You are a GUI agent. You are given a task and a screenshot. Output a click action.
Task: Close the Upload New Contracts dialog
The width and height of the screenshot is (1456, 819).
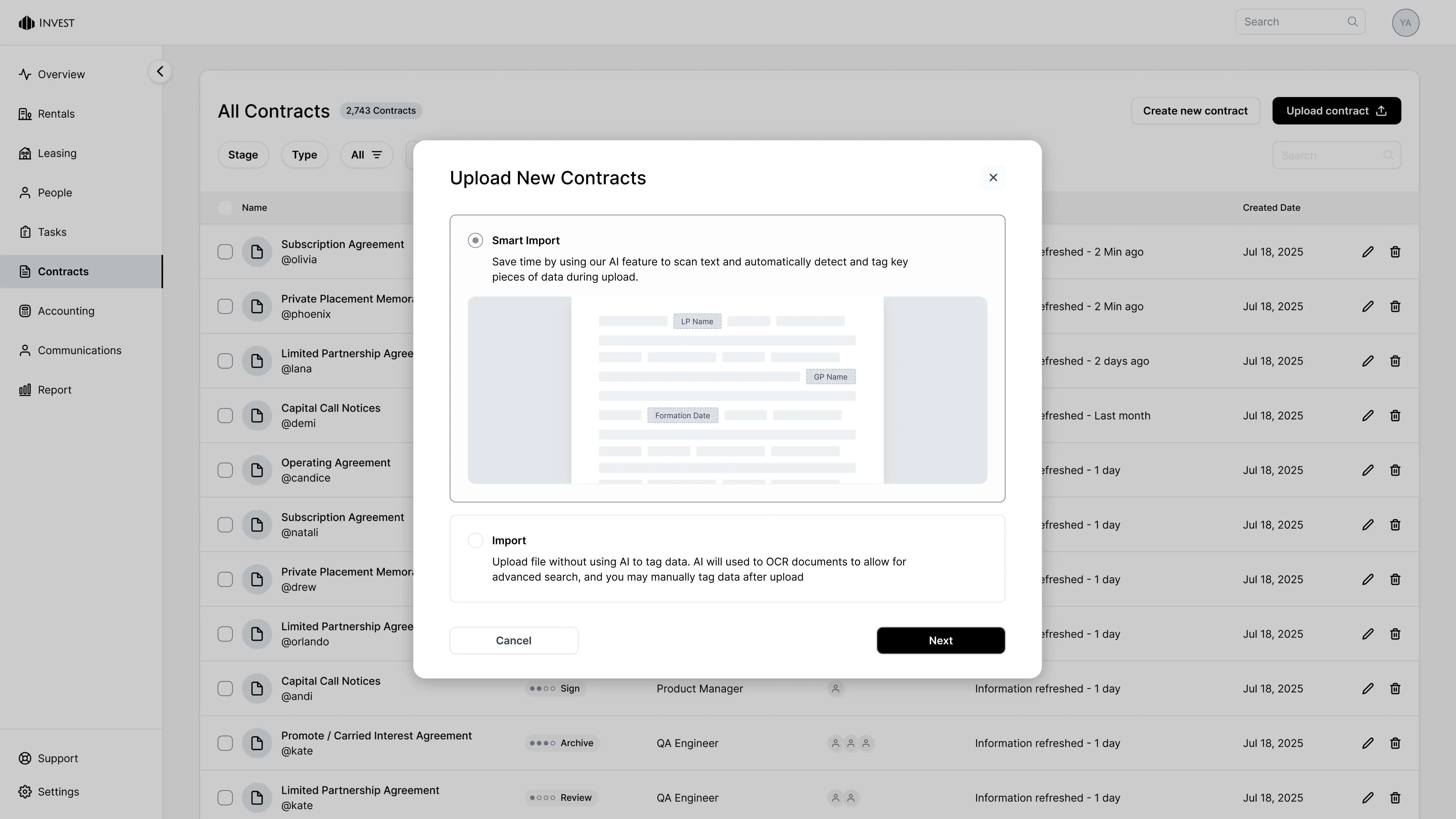coord(993,177)
